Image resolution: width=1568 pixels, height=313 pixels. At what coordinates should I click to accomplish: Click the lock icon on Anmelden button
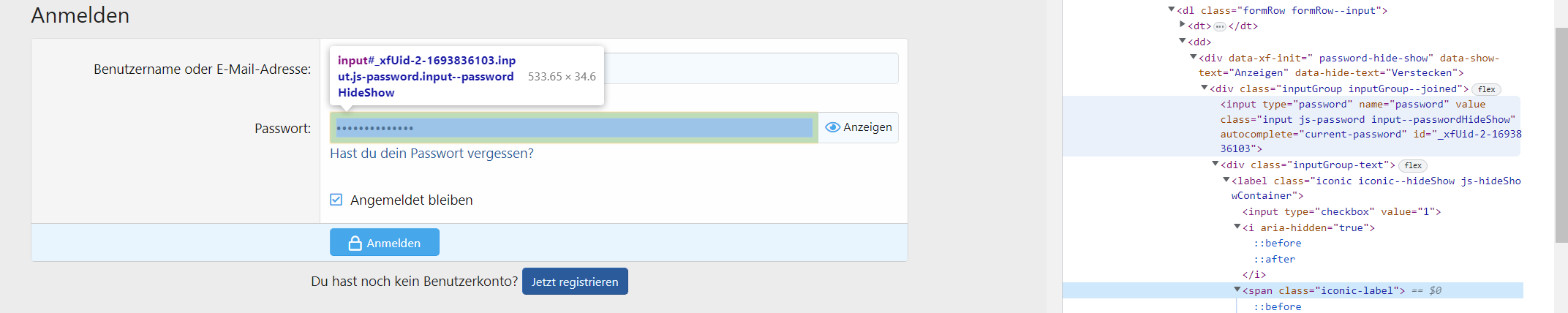[355, 243]
